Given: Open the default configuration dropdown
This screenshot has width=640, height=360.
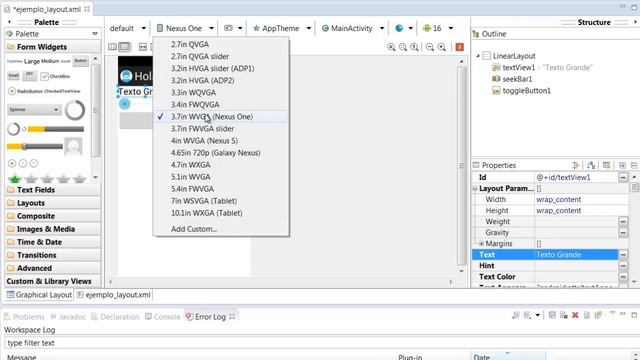Looking at the screenshot, I should click(x=128, y=28).
